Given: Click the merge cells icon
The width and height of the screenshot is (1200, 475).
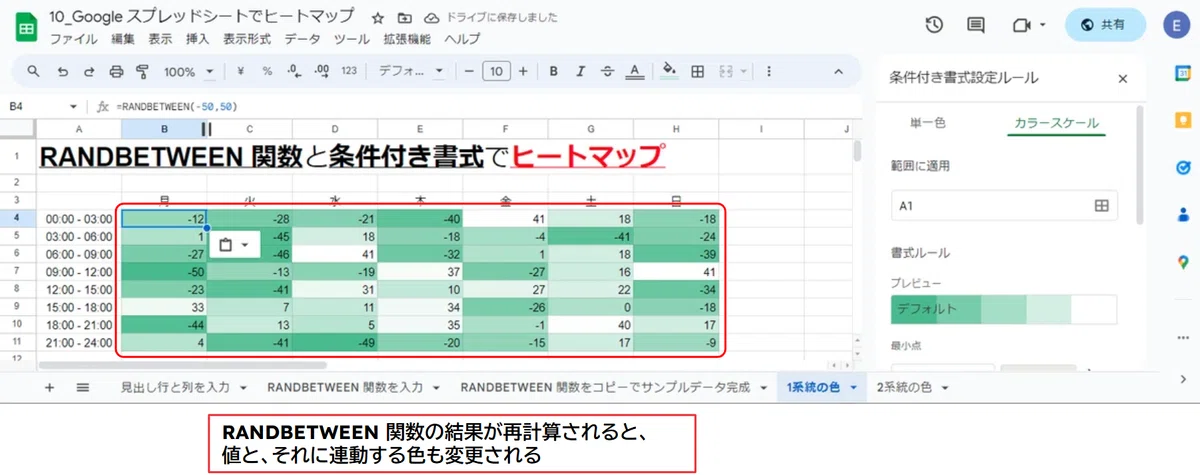Looking at the screenshot, I should point(725,72).
